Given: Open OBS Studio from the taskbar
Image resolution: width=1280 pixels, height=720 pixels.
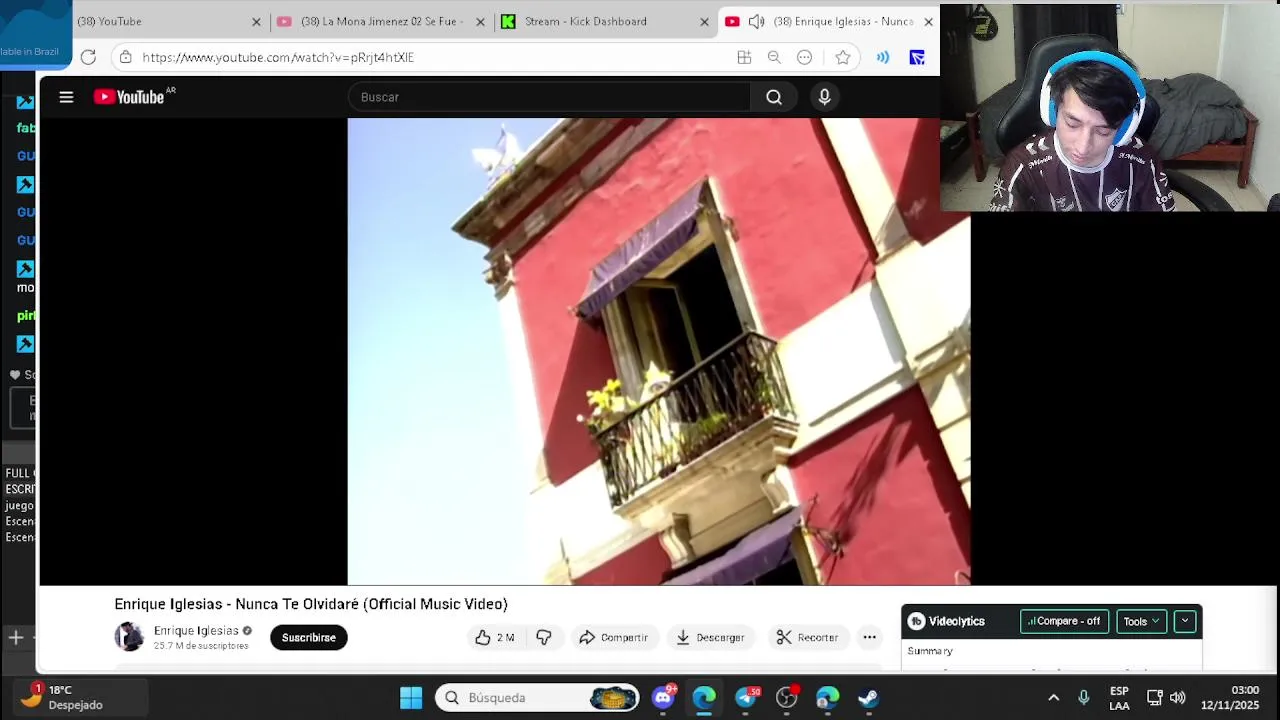Looking at the screenshot, I should [787, 698].
